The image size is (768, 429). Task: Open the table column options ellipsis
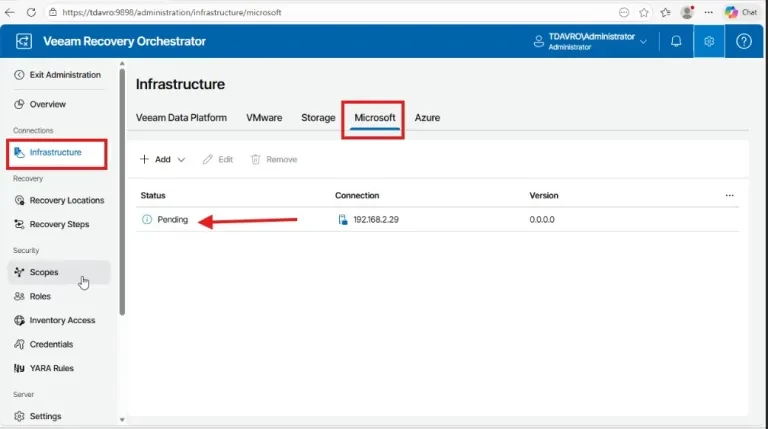pos(729,195)
